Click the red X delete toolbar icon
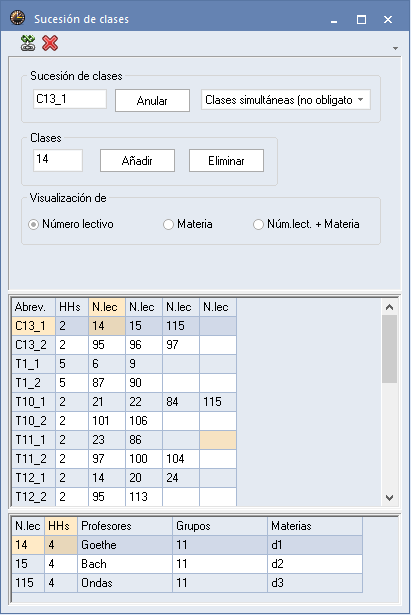Screen dimensions: 411x615 click(x=50, y=43)
